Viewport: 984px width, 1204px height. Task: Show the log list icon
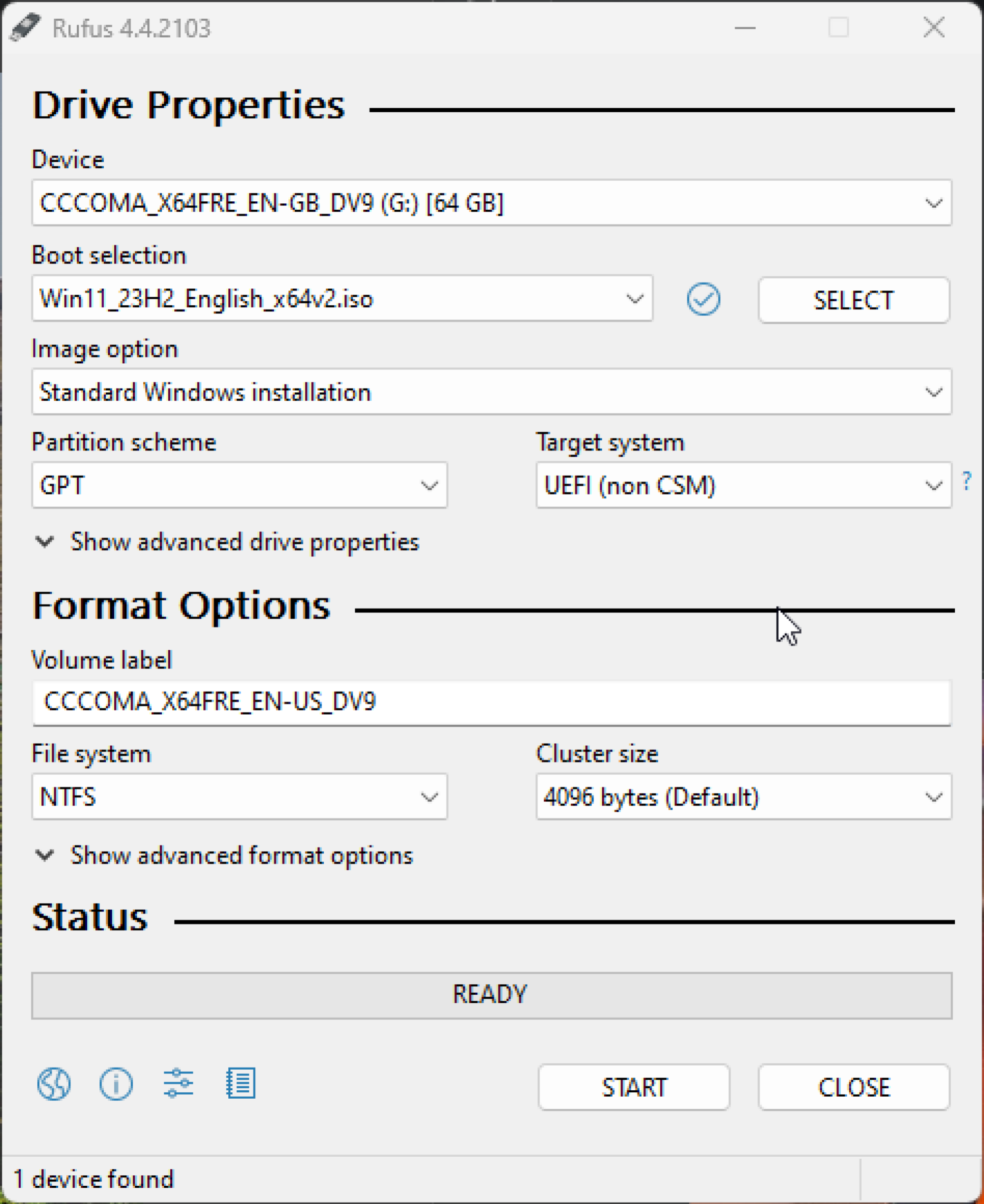coord(241,1084)
